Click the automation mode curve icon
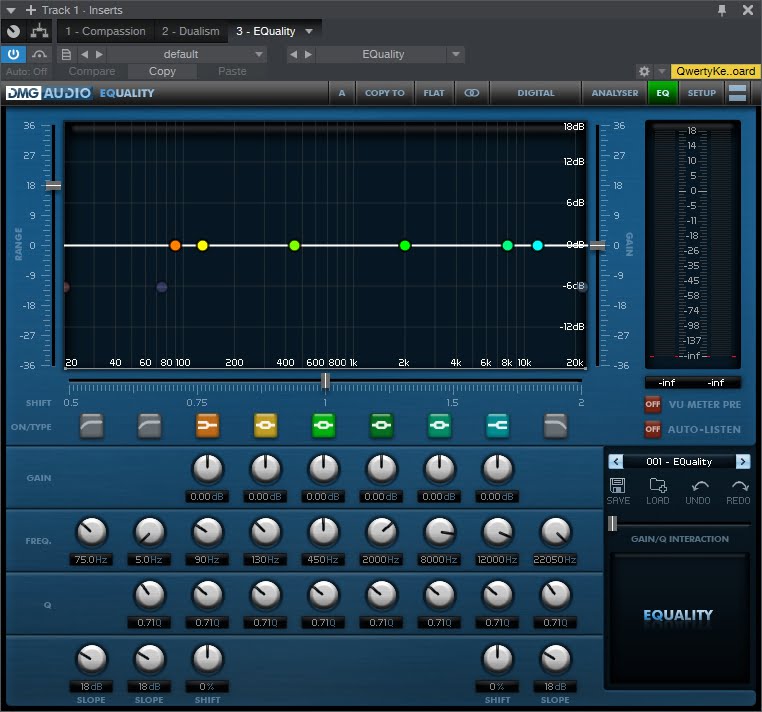This screenshot has width=762, height=712. tap(39, 54)
